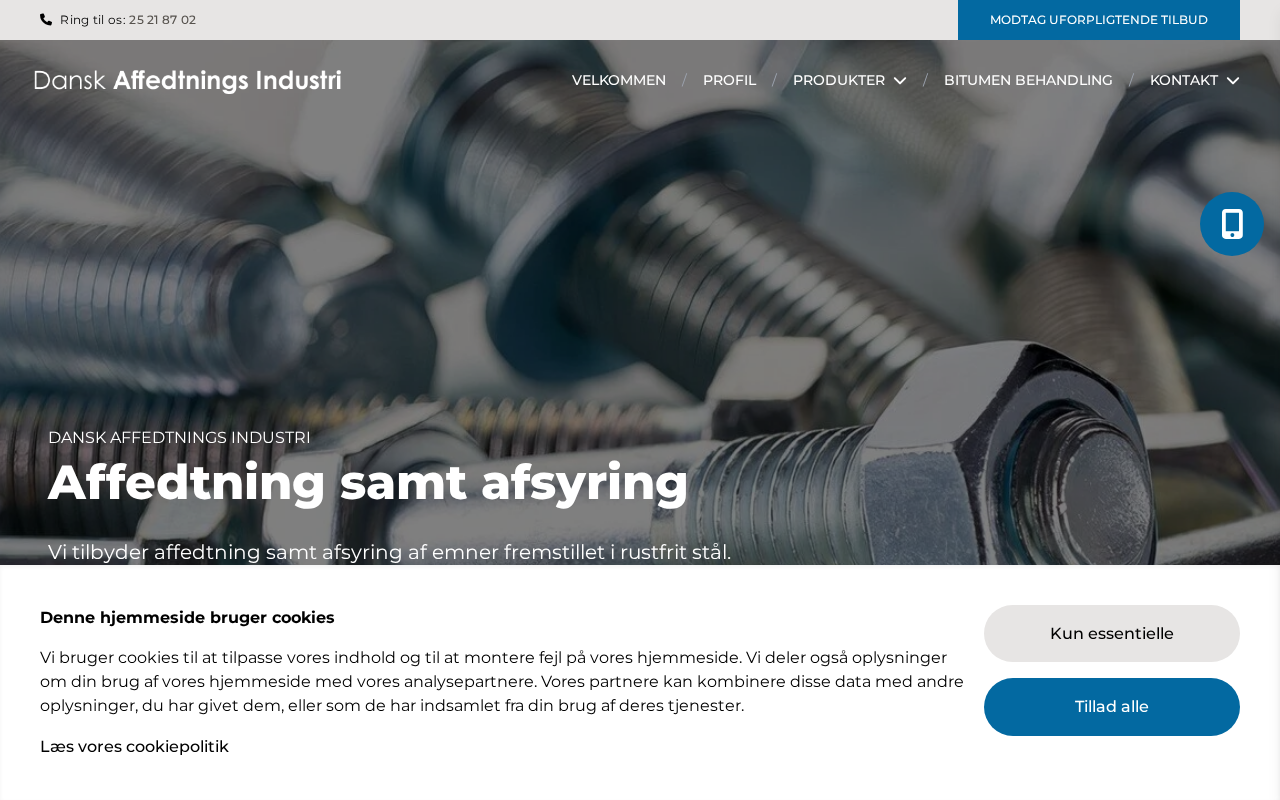Screen dimensions: 1280x800
Task: Click the DANSK AFFEDTNINGS INDUSTRI subtitle text
Action: [x=179, y=438]
